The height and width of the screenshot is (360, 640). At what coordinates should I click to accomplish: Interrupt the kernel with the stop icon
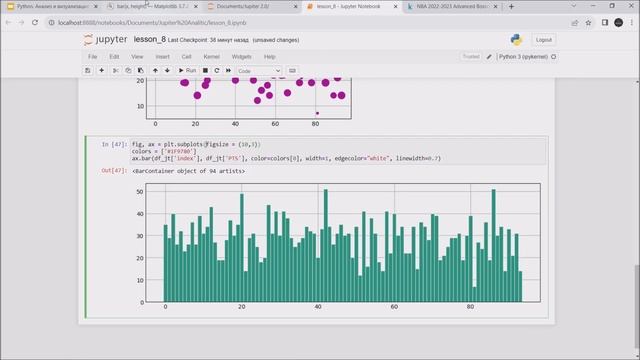pyautogui.click(x=205, y=71)
